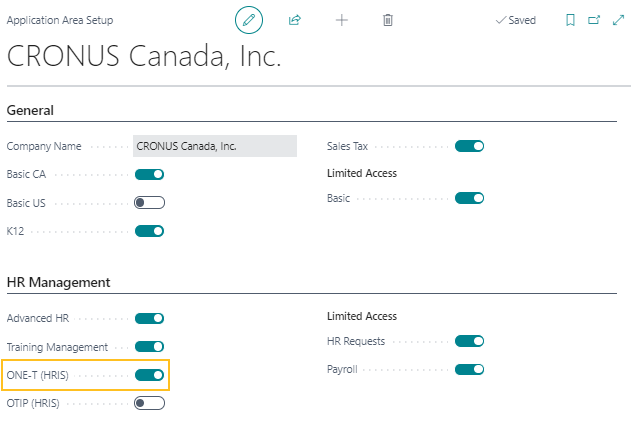Toggle the Sales Tax switch
The width and height of the screenshot is (639, 422).
(x=469, y=146)
